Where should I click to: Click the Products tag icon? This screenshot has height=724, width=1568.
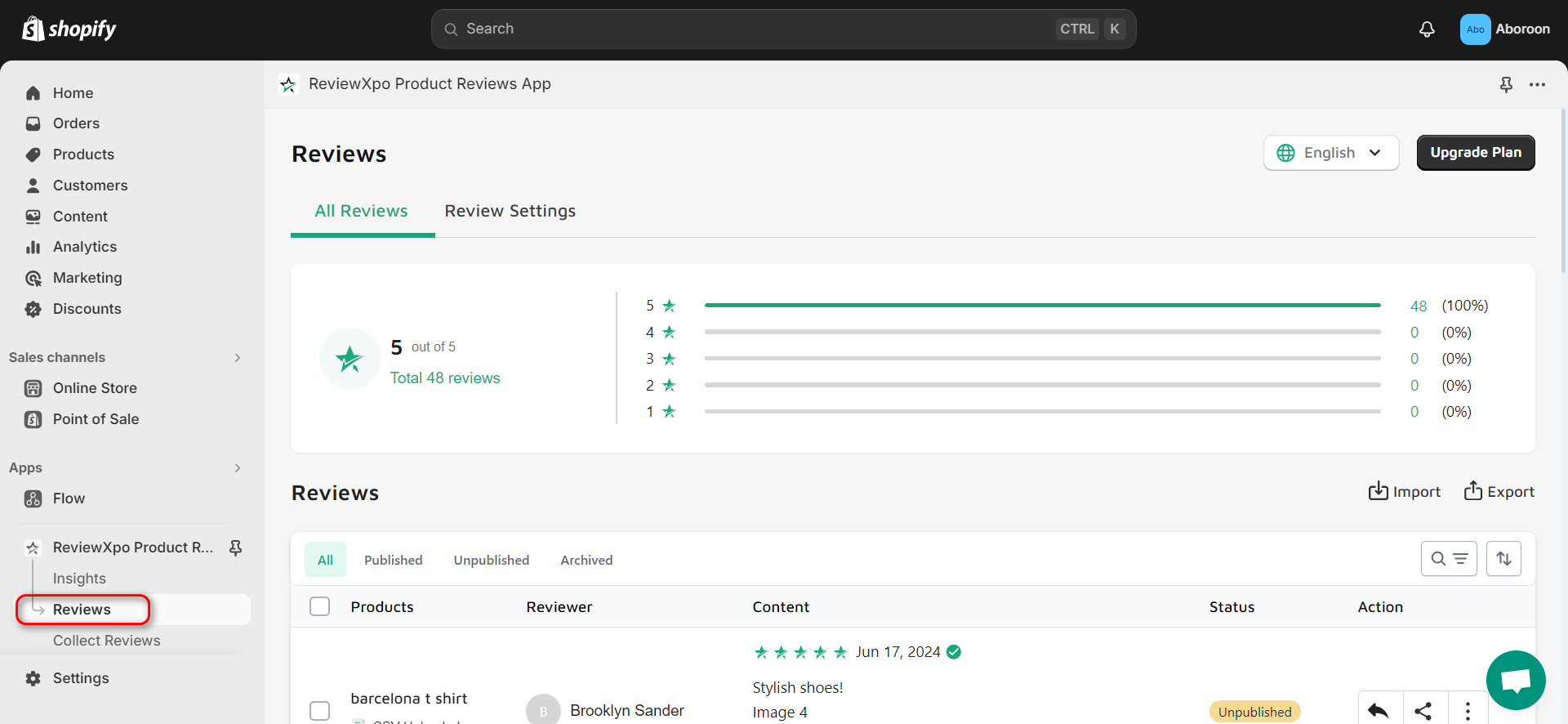tap(33, 154)
